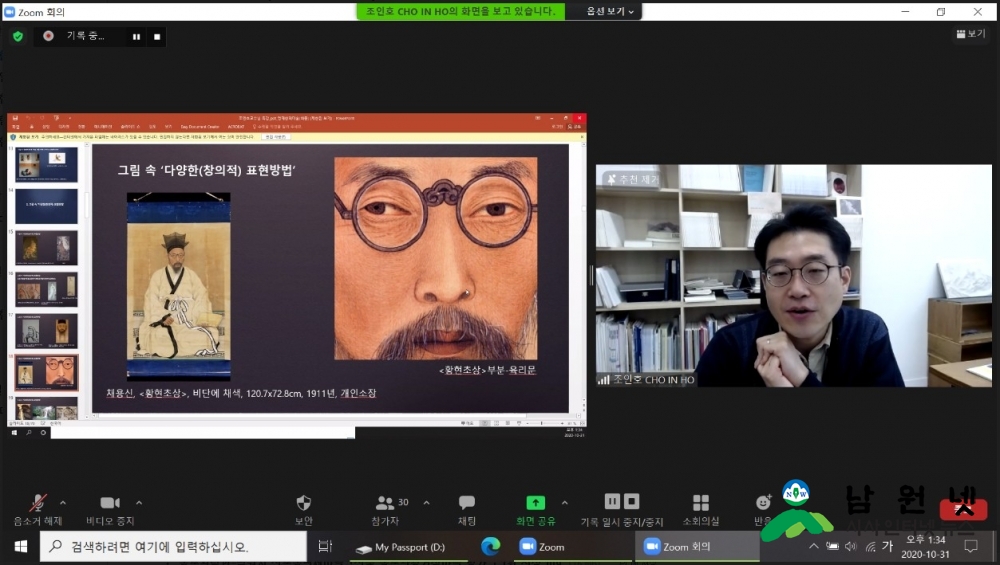
Task: Click the close-up portrait image on slide
Action: pyautogui.click(x=436, y=259)
